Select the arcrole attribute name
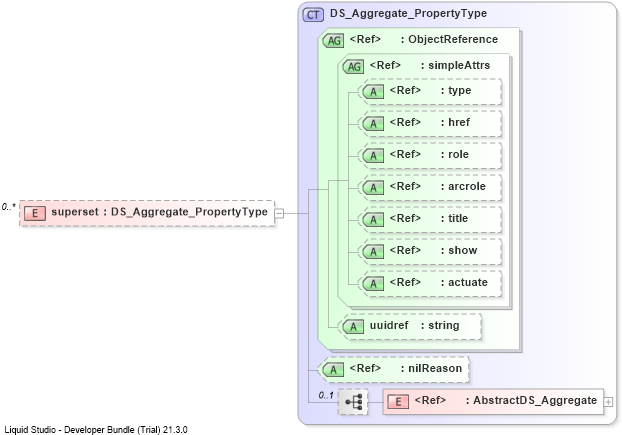The height and width of the screenshot is (435, 622). (x=467, y=186)
